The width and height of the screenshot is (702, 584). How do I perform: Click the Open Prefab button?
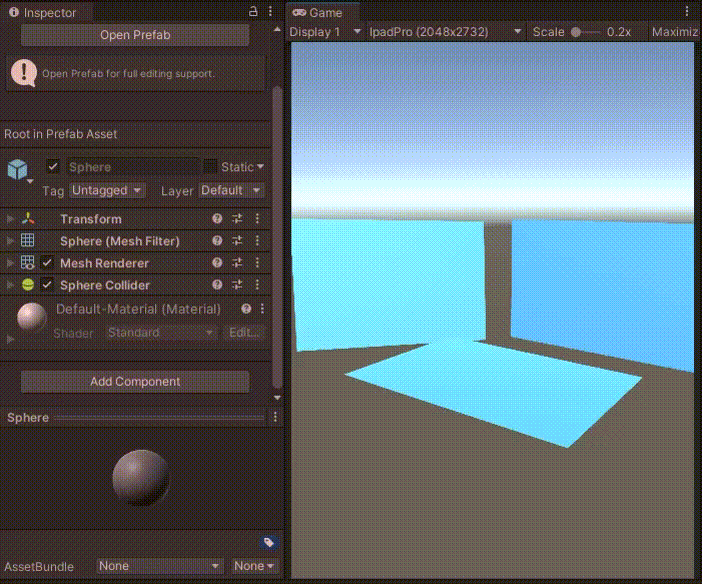tap(135, 35)
